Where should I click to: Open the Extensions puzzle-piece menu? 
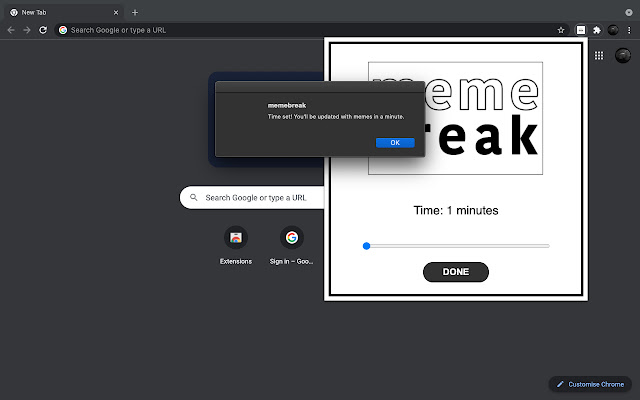pos(597,30)
